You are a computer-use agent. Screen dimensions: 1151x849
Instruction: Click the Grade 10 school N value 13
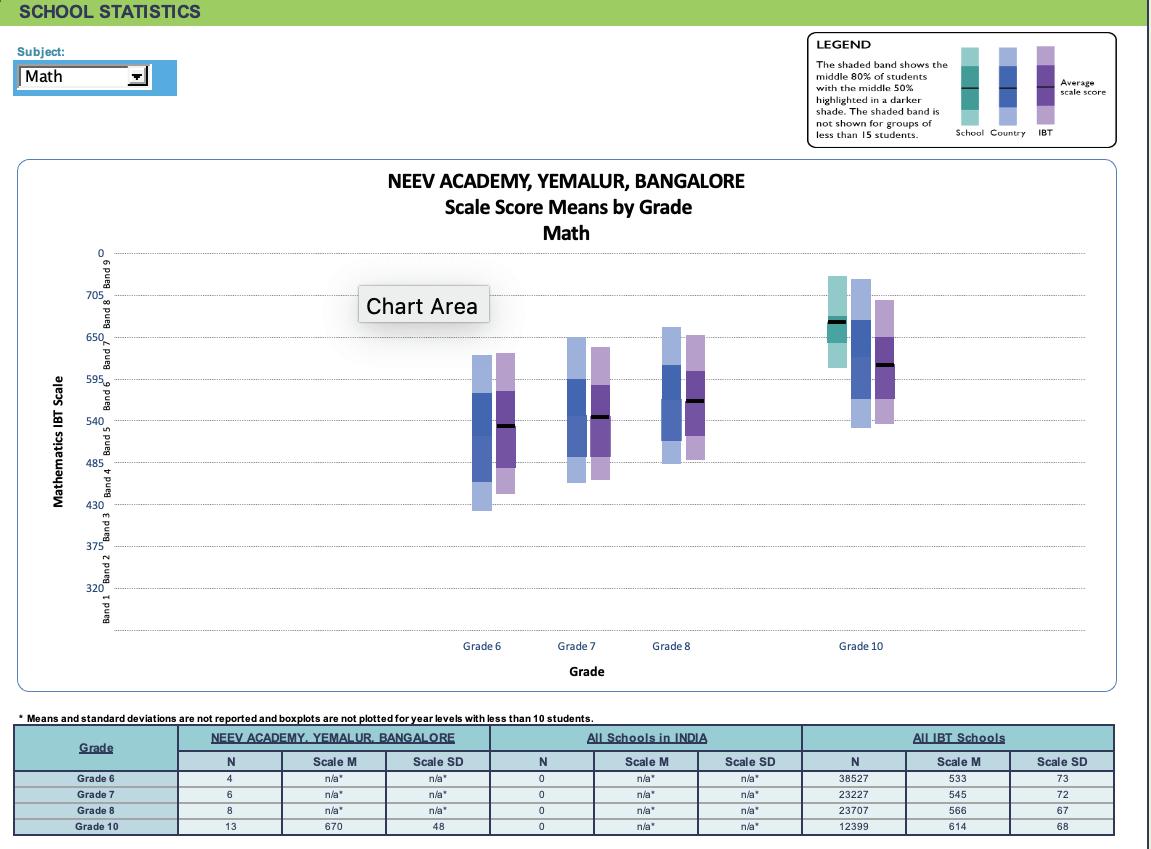(230, 827)
